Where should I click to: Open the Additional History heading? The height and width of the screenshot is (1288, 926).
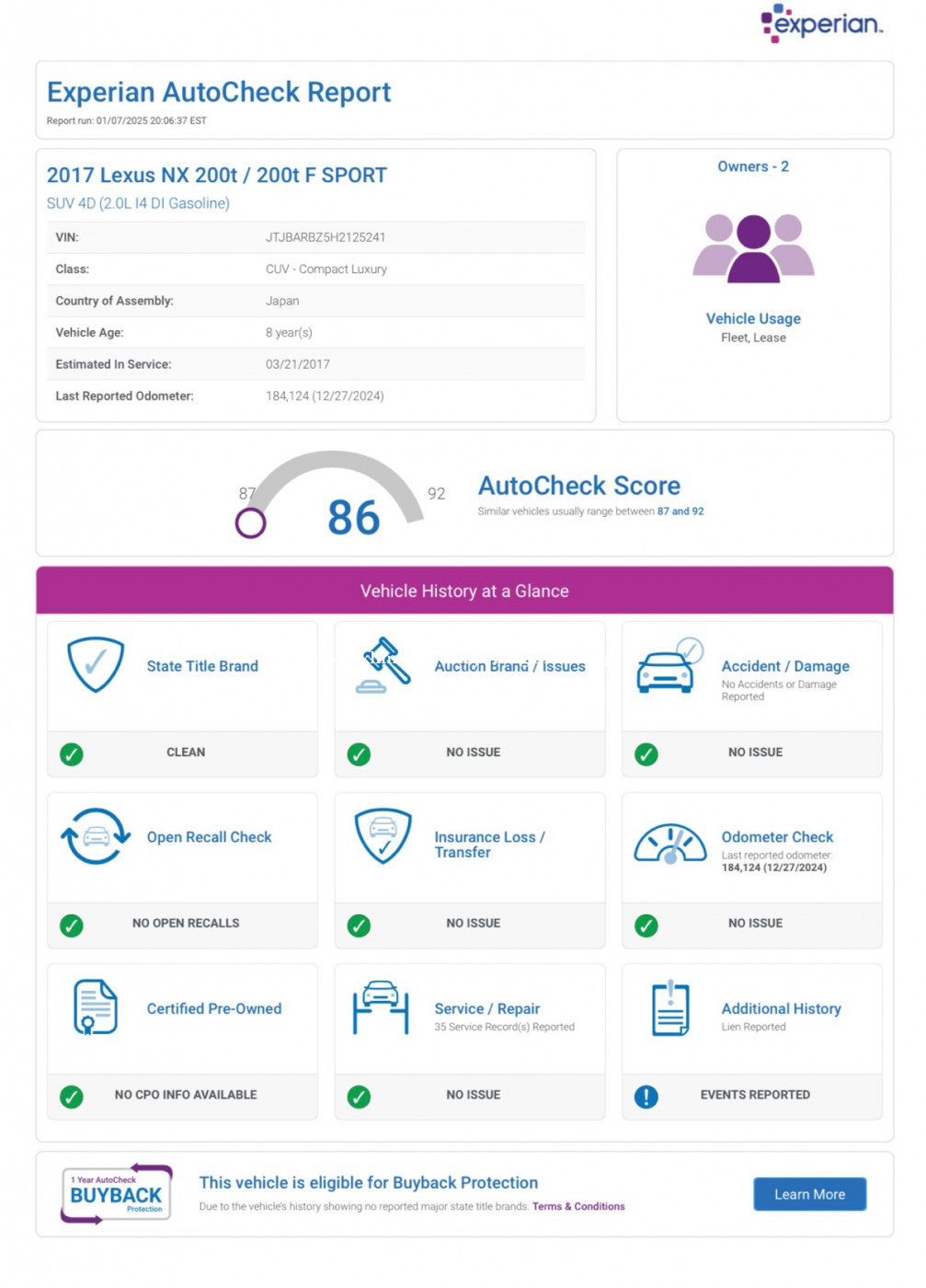[781, 1008]
